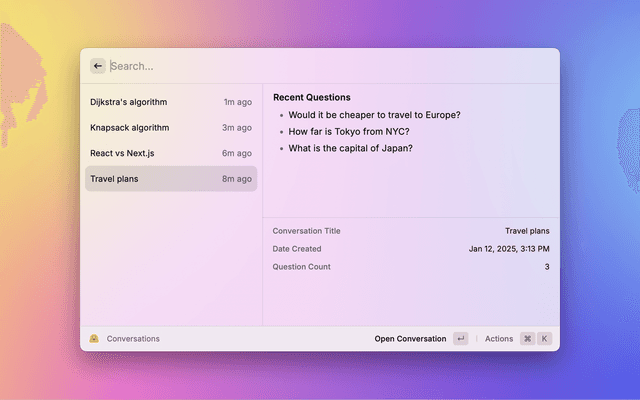Image resolution: width=640 pixels, height=400 pixels.
Task: Click the Enter key icon
Action: [460, 339]
